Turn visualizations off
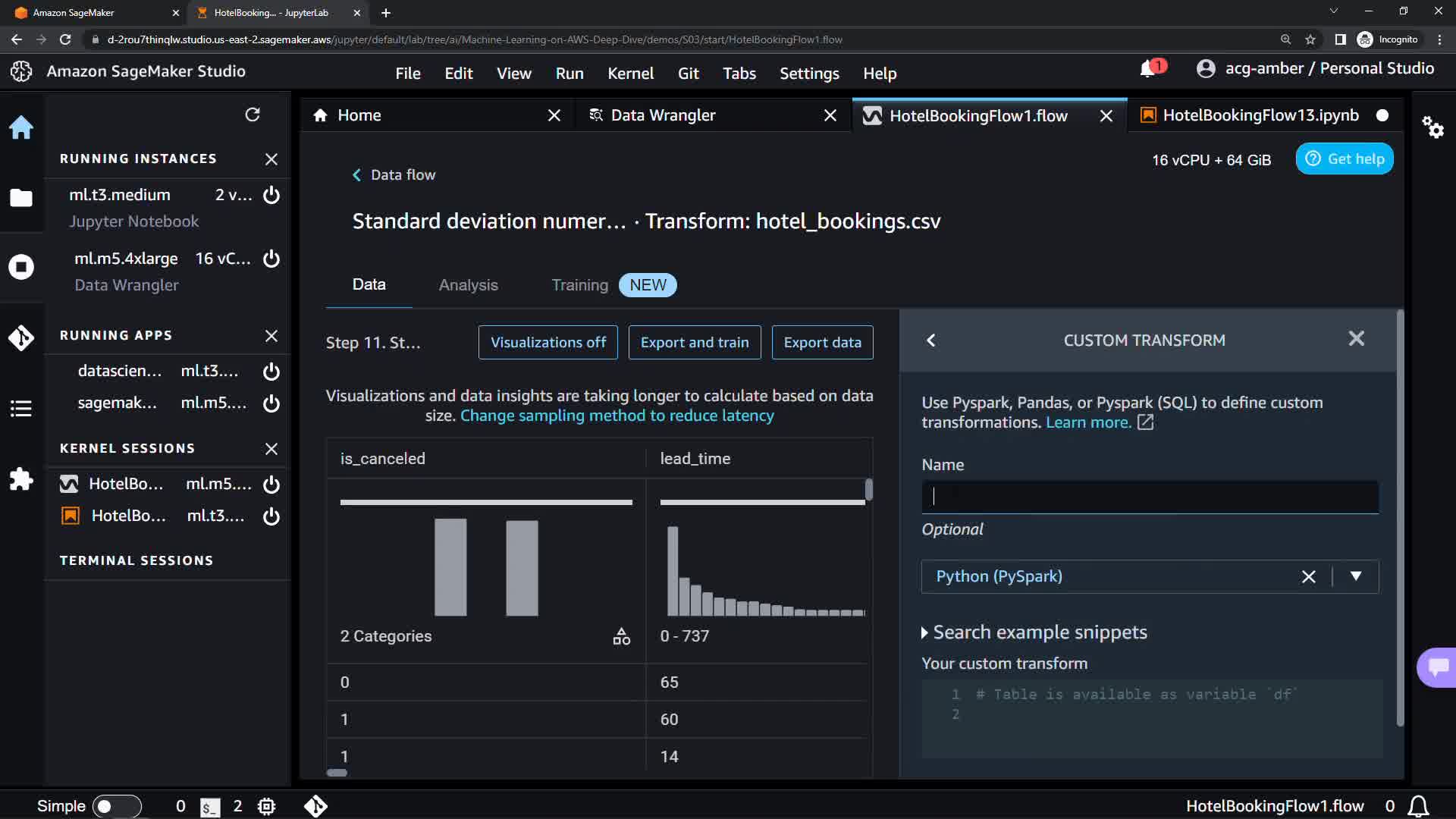Image resolution: width=1456 pixels, height=819 pixels. pyautogui.click(x=548, y=343)
